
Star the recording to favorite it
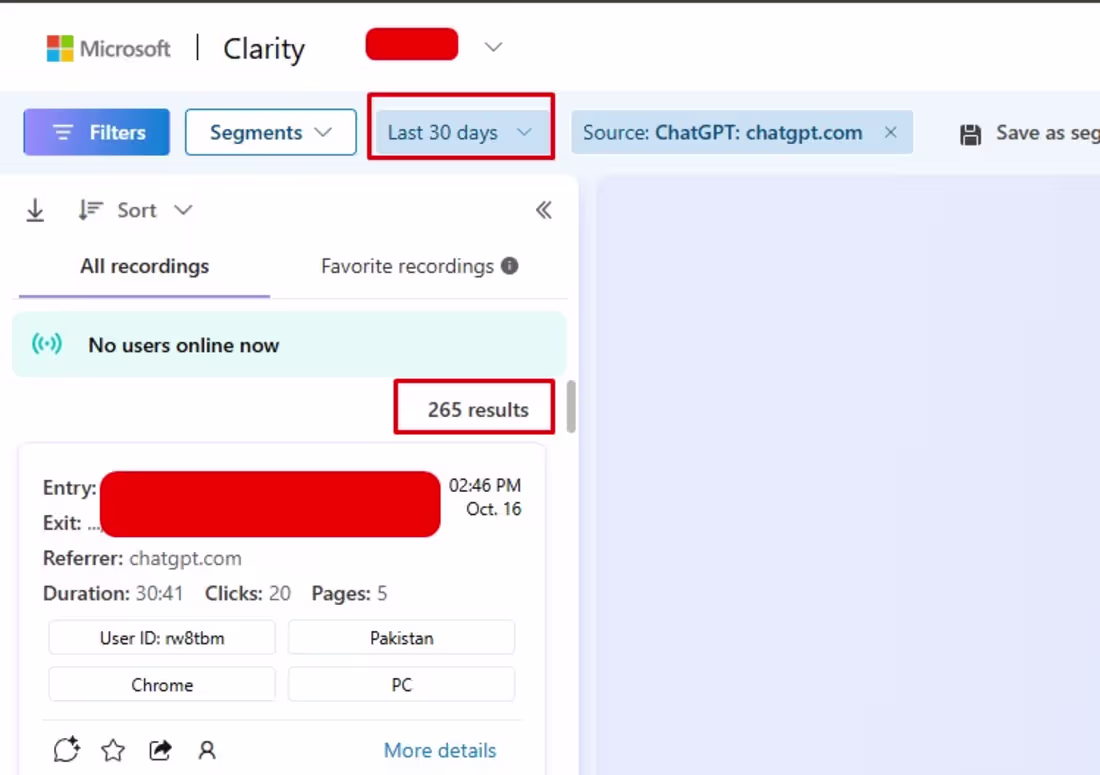113,749
